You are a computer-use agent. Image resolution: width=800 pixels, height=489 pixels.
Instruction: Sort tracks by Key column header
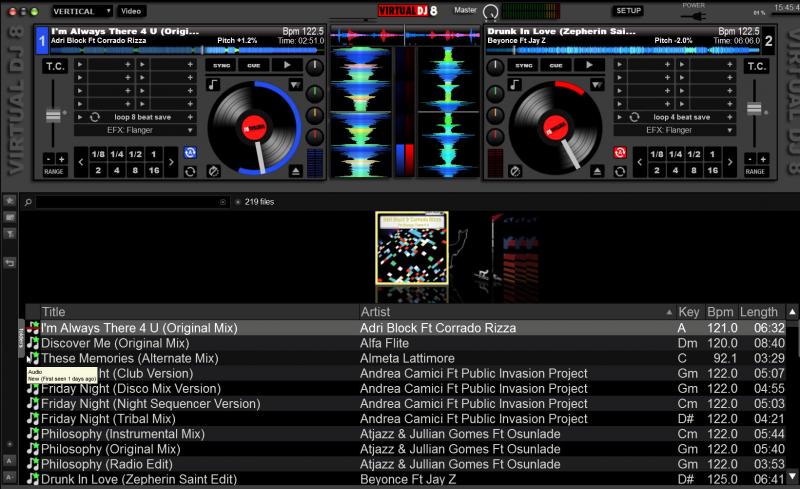[688, 312]
